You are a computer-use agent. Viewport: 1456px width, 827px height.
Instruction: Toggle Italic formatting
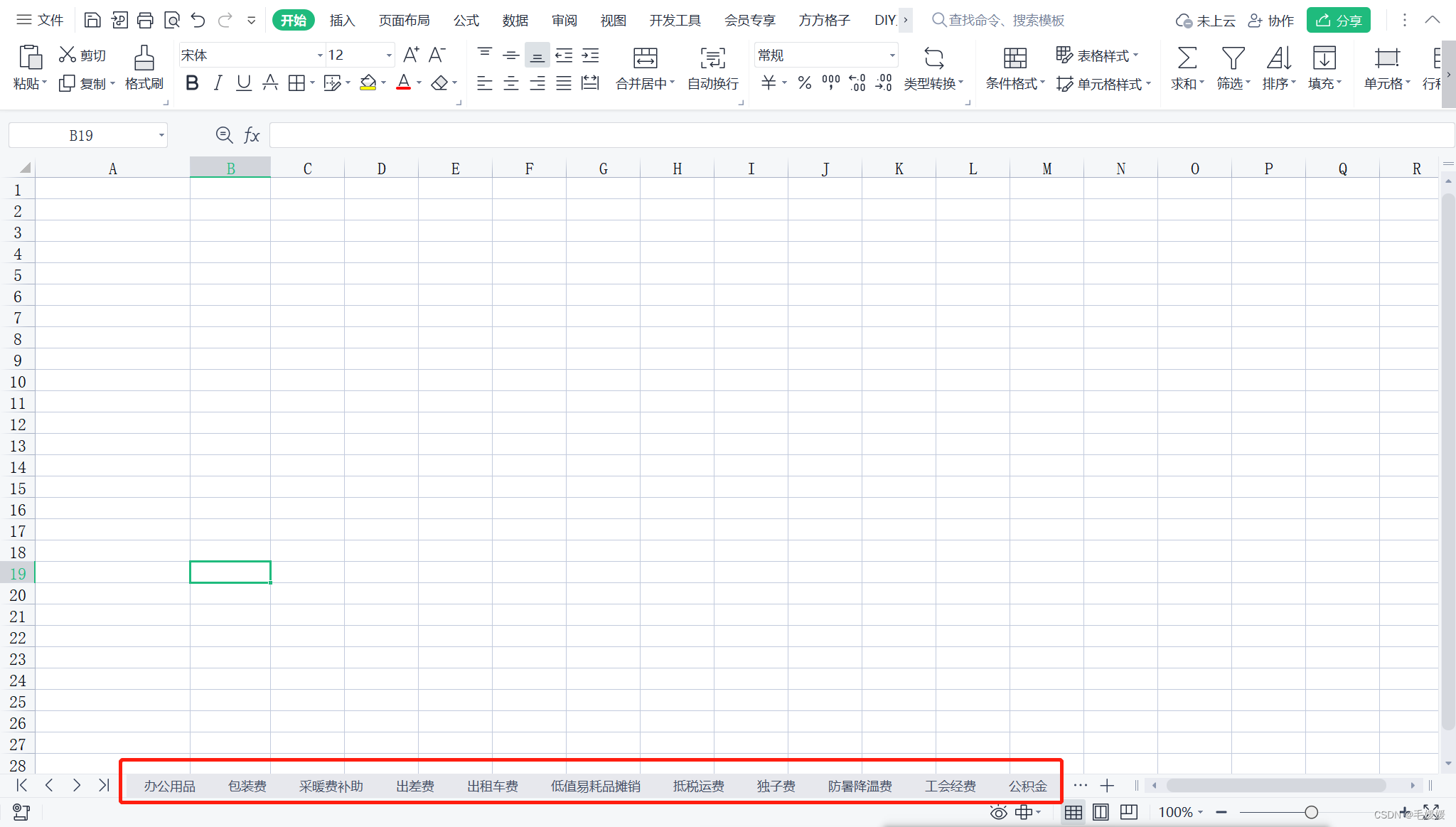tap(218, 83)
